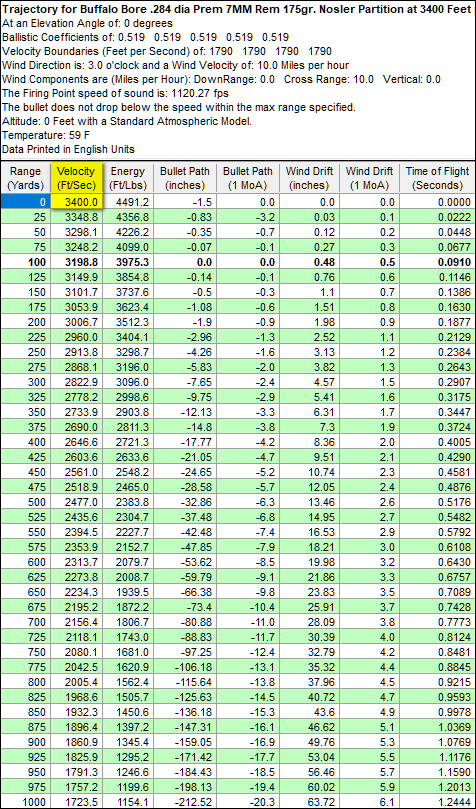Select the bold Range 100 row cell
Screen dimensions: 476x809
tap(26, 262)
